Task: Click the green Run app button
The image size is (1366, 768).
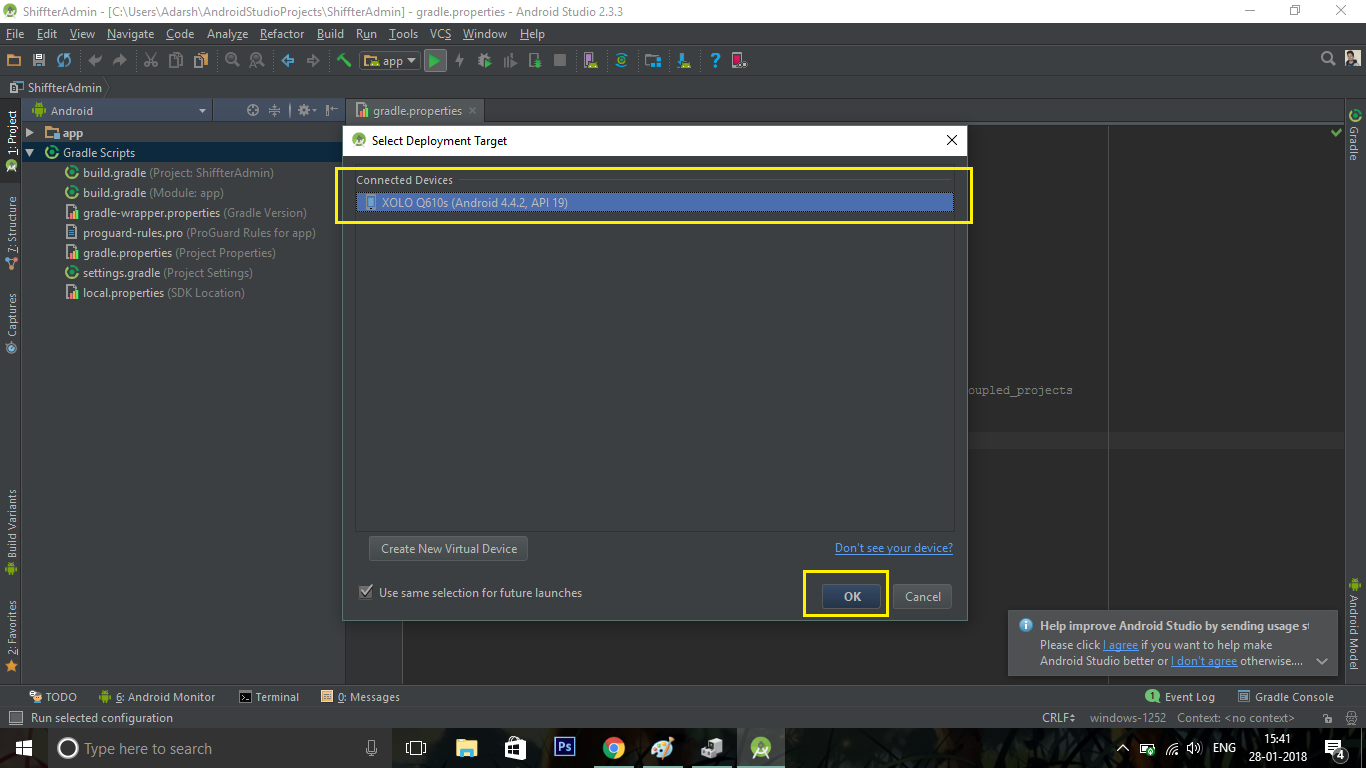Action: [x=434, y=61]
